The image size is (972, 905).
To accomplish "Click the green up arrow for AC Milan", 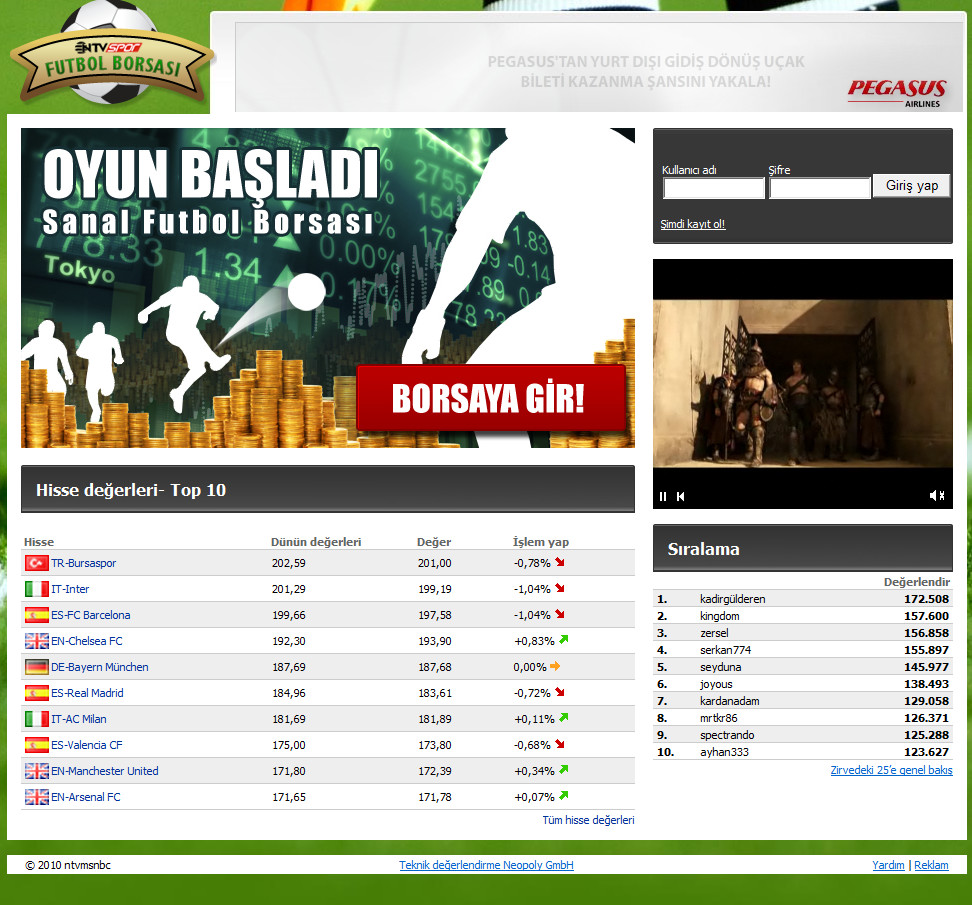I will (x=563, y=718).
